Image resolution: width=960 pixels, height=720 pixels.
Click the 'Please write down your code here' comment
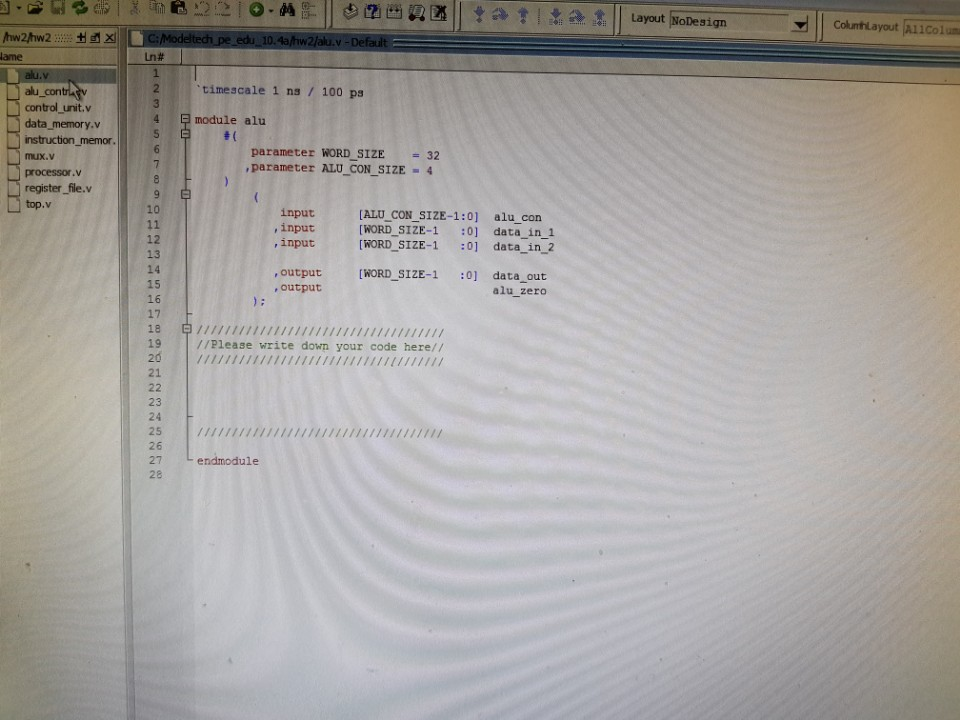(320, 346)
